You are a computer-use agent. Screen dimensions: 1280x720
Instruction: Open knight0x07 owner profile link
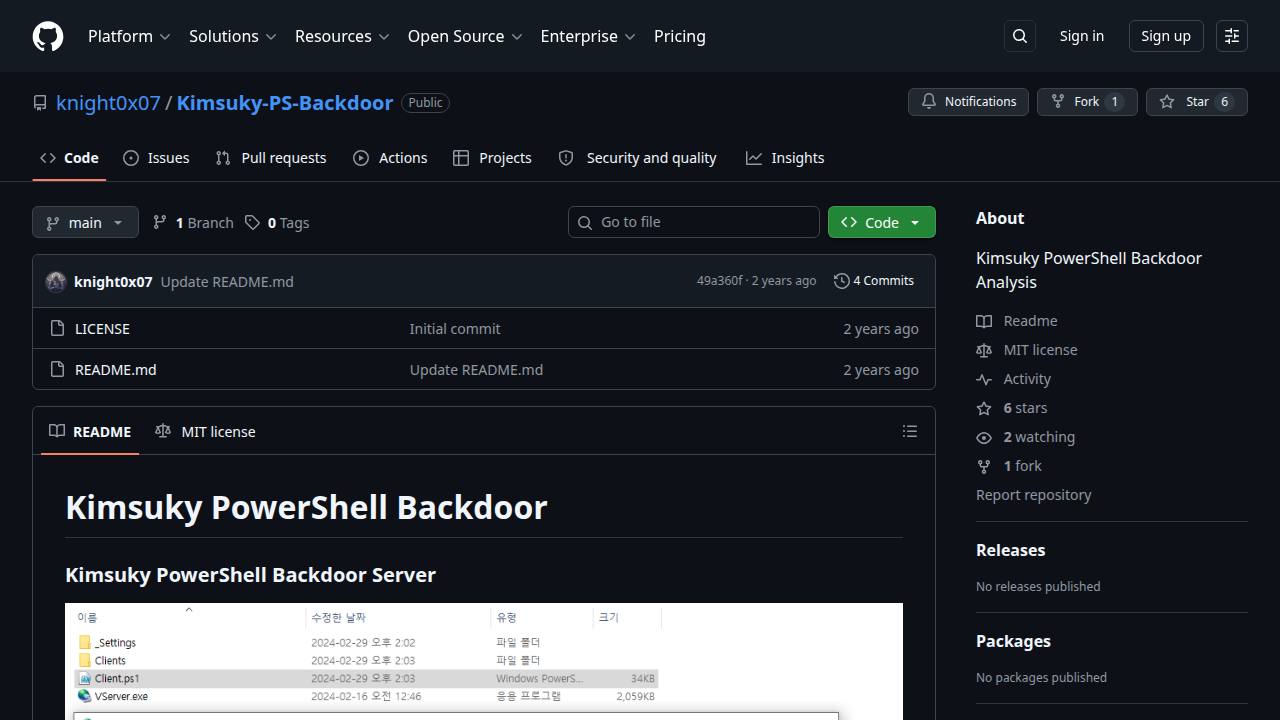pos(108,103)
